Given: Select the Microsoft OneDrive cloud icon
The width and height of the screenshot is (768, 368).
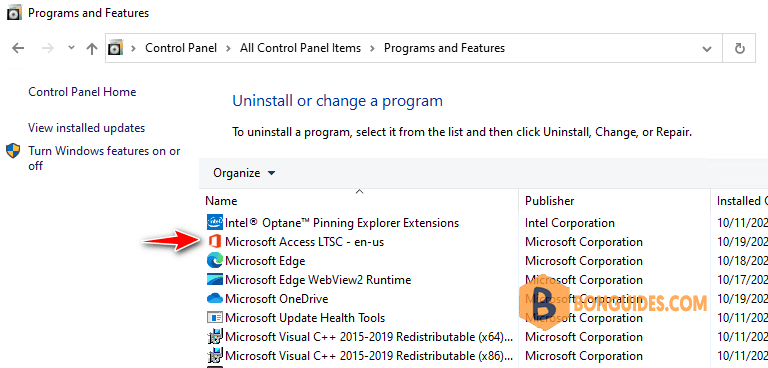Looking at the screenshot, I should click(x=214, y=298).
